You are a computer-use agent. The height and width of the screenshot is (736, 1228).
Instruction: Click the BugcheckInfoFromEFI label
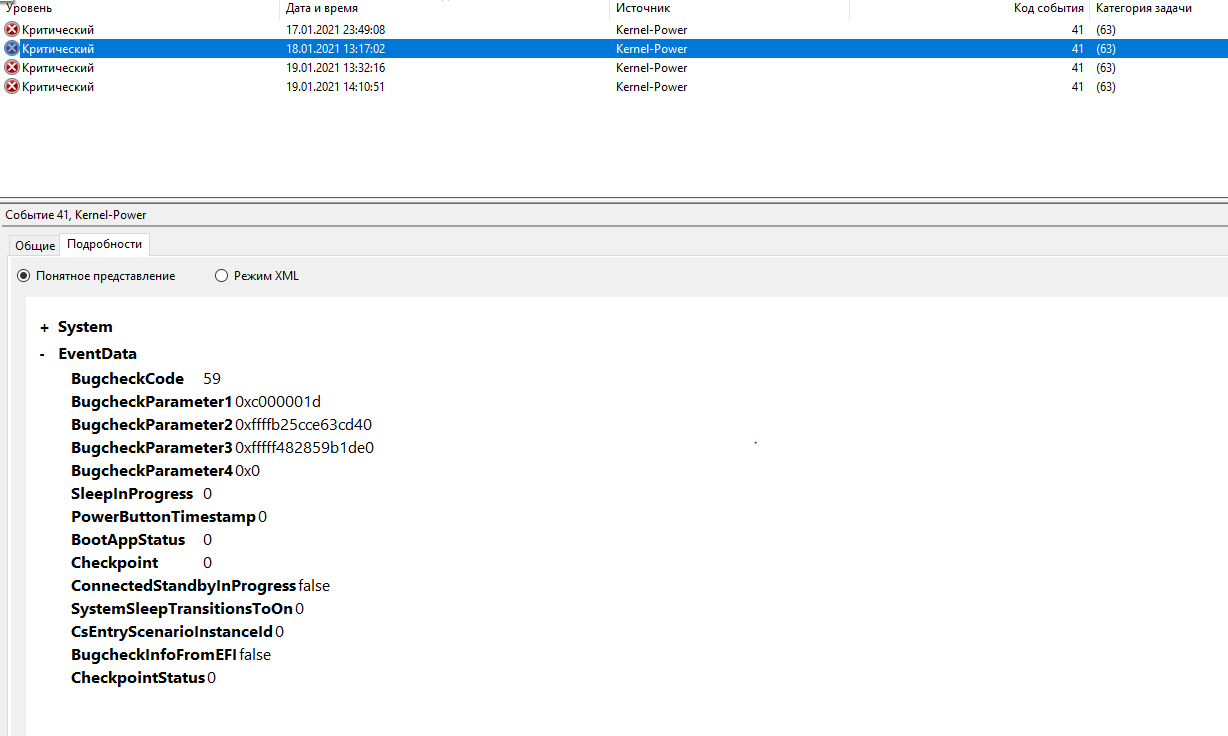tap(154, 655)
